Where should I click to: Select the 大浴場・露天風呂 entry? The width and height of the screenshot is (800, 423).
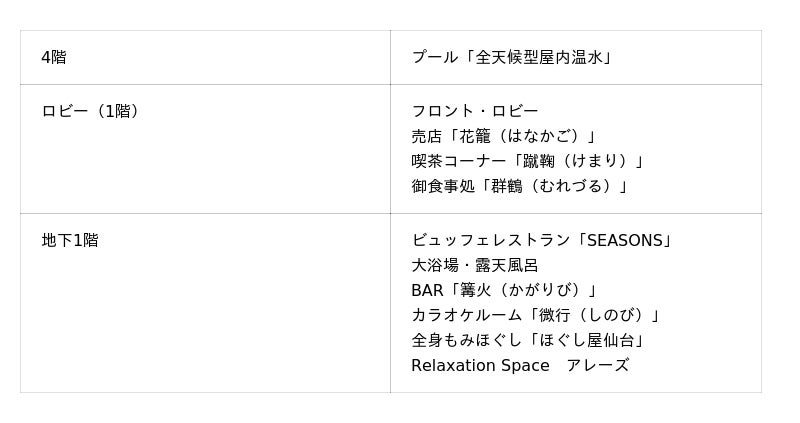tap(474, 266)
